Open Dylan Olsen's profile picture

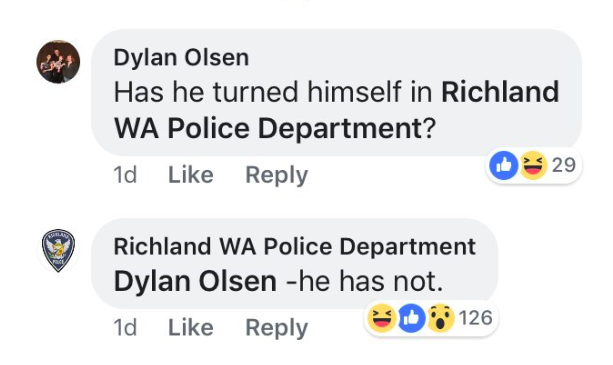pyautogui.click(x=58, y=61)
